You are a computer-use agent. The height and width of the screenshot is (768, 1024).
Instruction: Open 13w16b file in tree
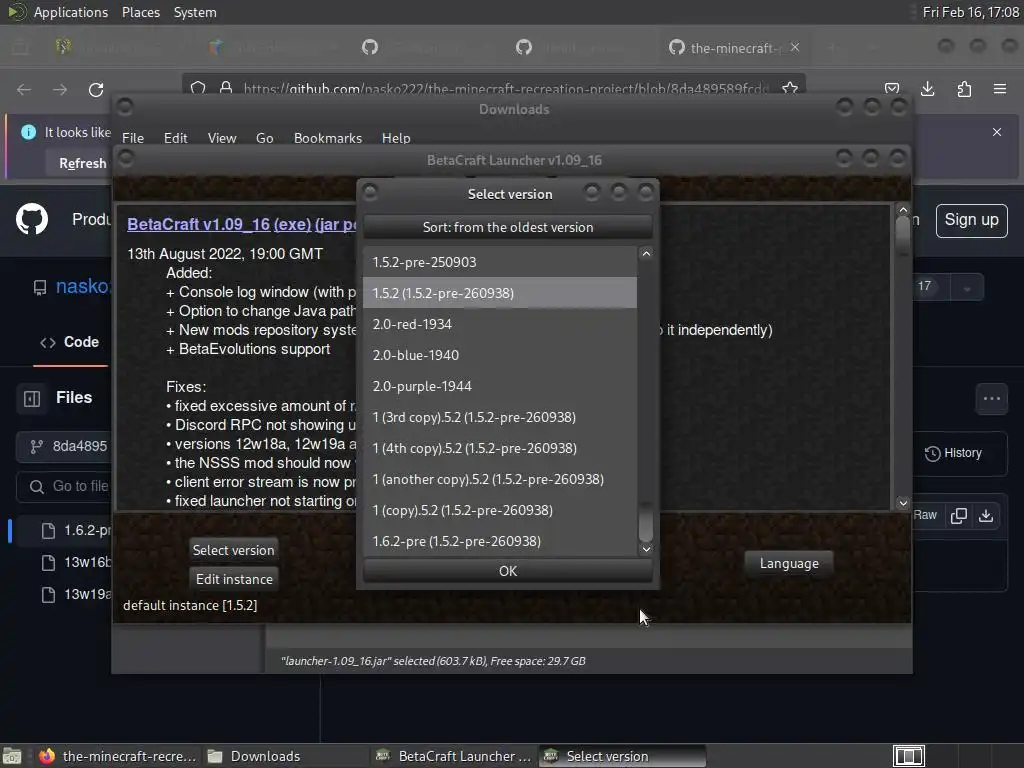click(78, 562)
